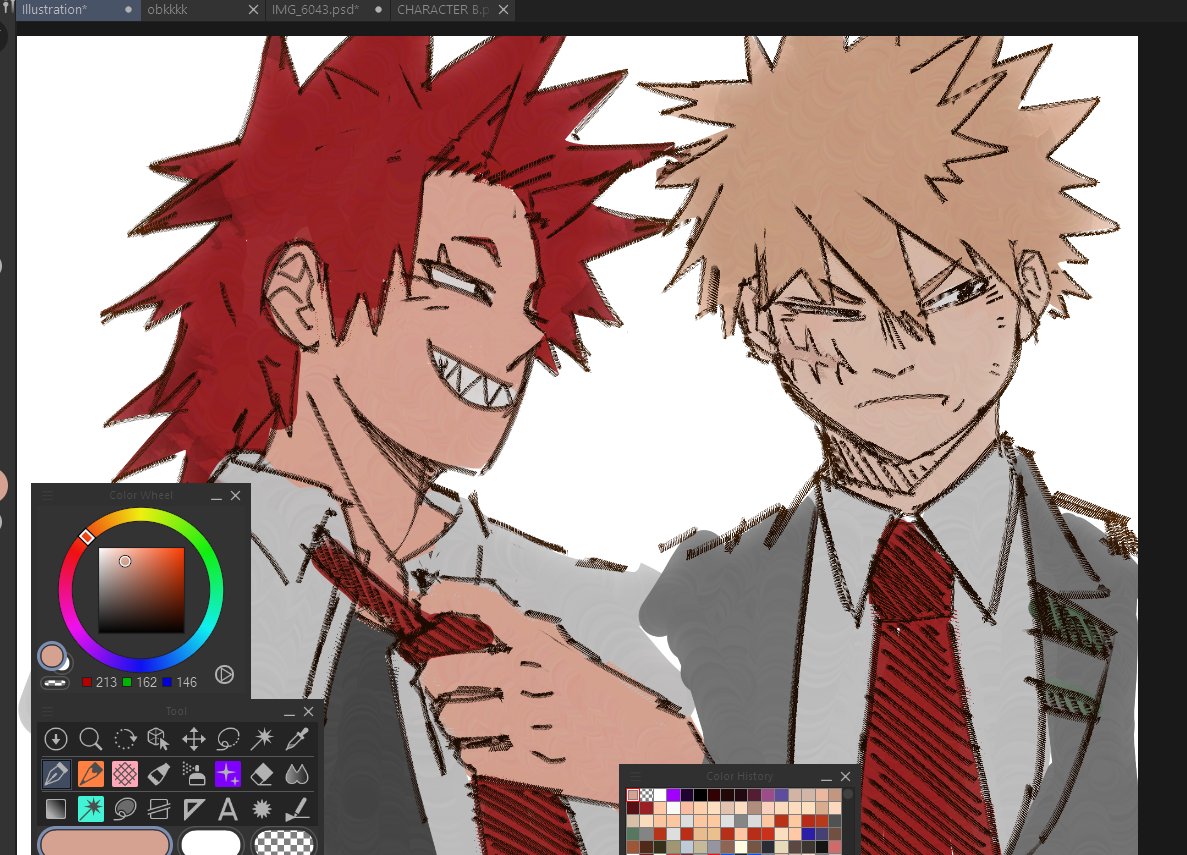Viewport: 1187px width, 855px height.
Task: Select the purple sparkle Decoration tool
Action: pyautogui.click(x=228, y=774)
